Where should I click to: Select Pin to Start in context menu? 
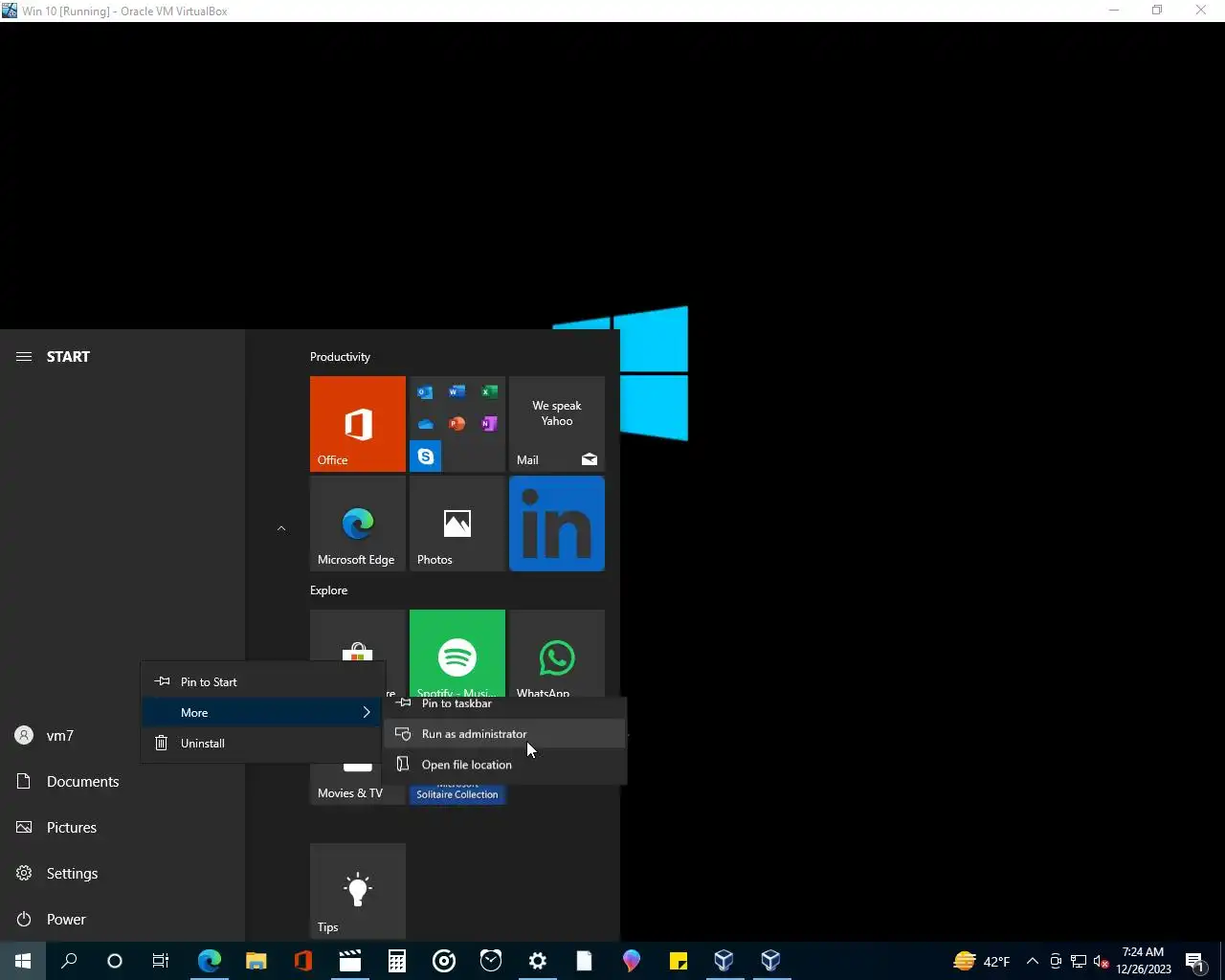(262, 682)
